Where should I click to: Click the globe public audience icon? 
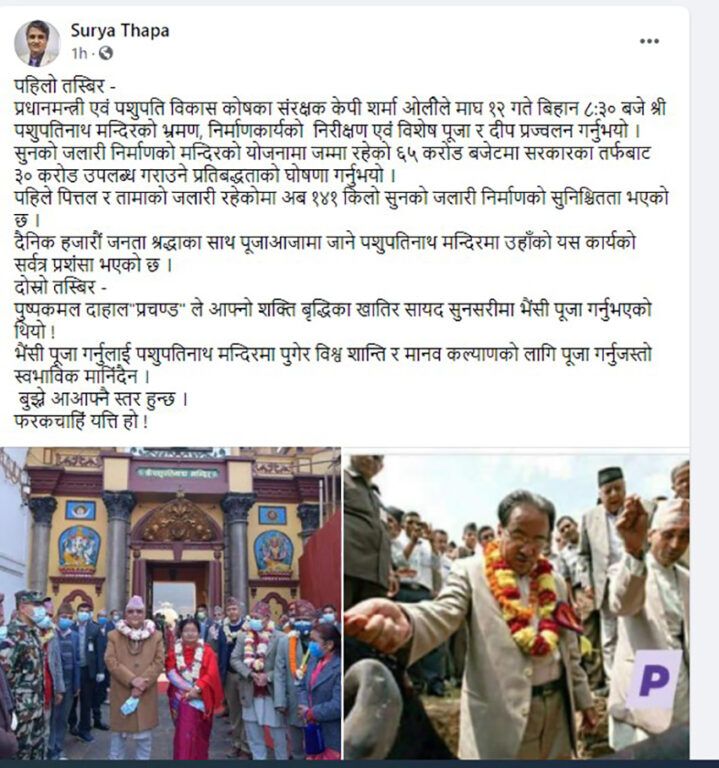tap(106, 53)
